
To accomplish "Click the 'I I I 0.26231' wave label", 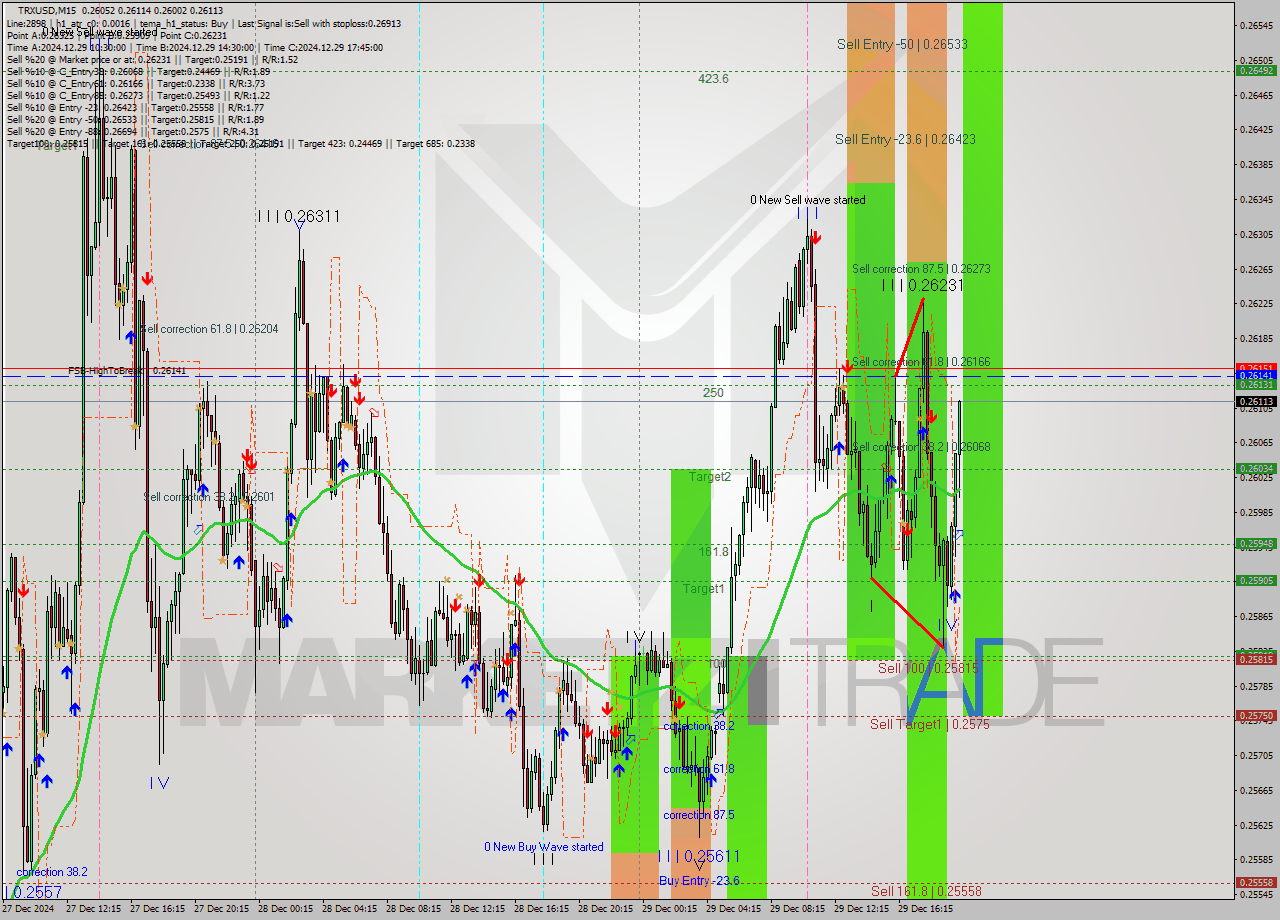I will tap(922, 285).
